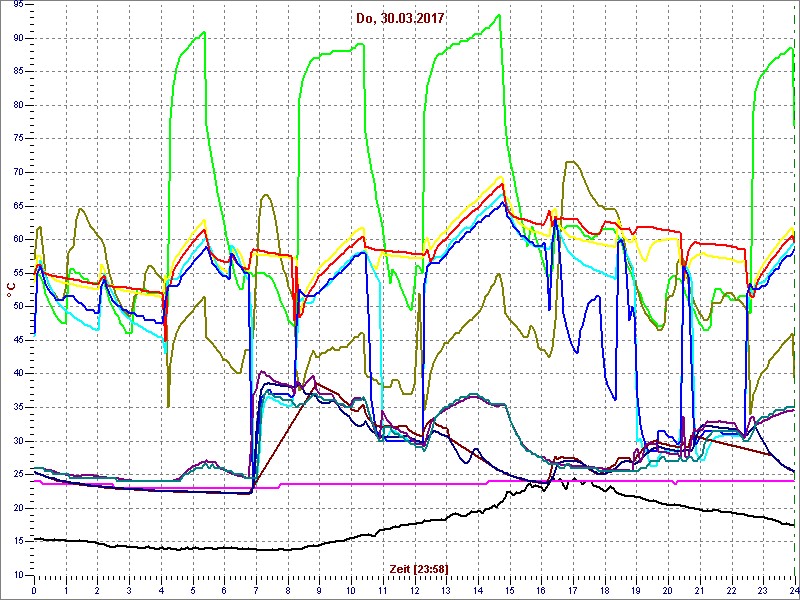Select the 25 tick label on the temperature axis
This screenshot has width=800, height=600.
coord(17,474)
